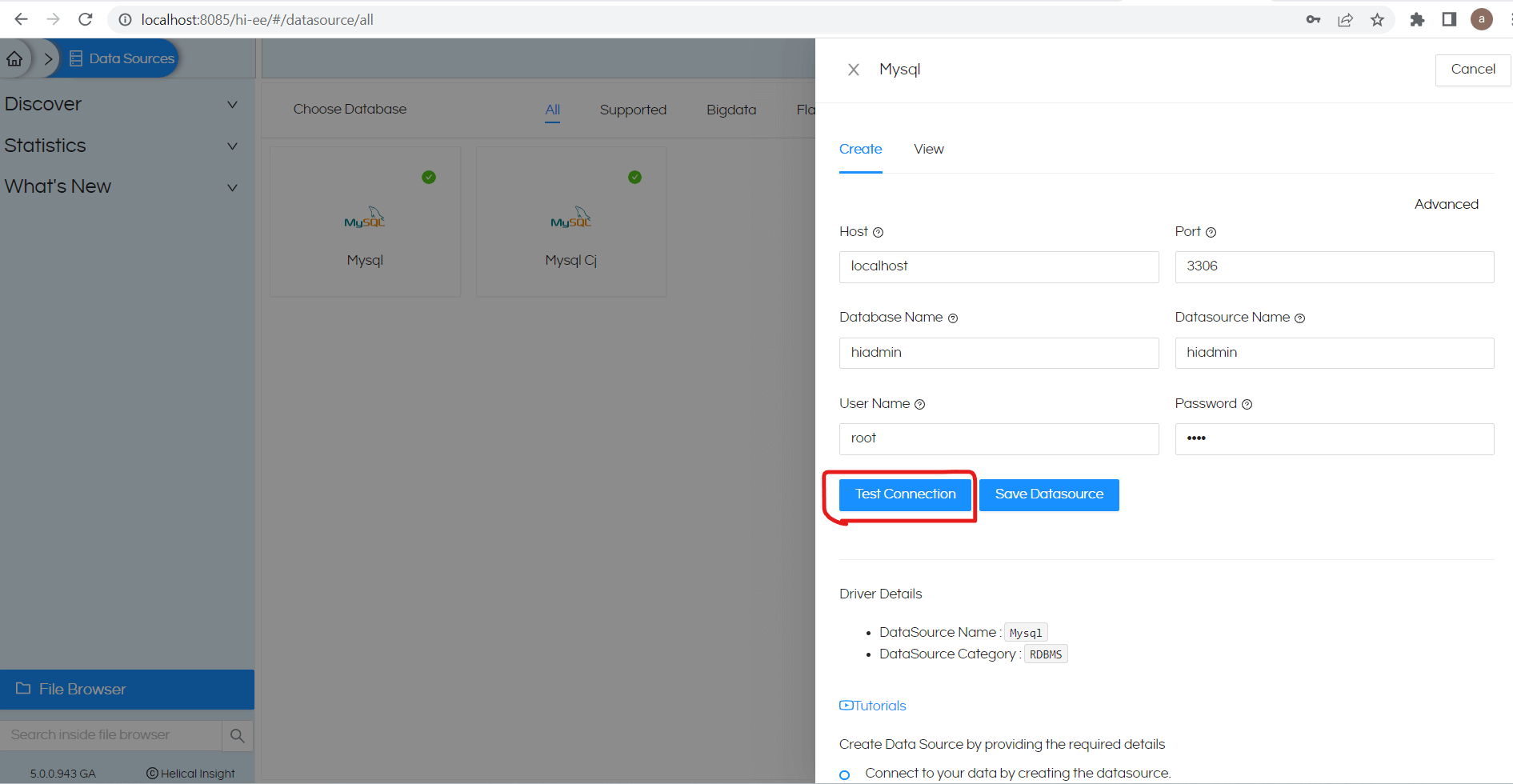The width and height of the screenshot is (1513, 784).
Task: Show help tooltip for Port
Action: tap(1211, 232)
